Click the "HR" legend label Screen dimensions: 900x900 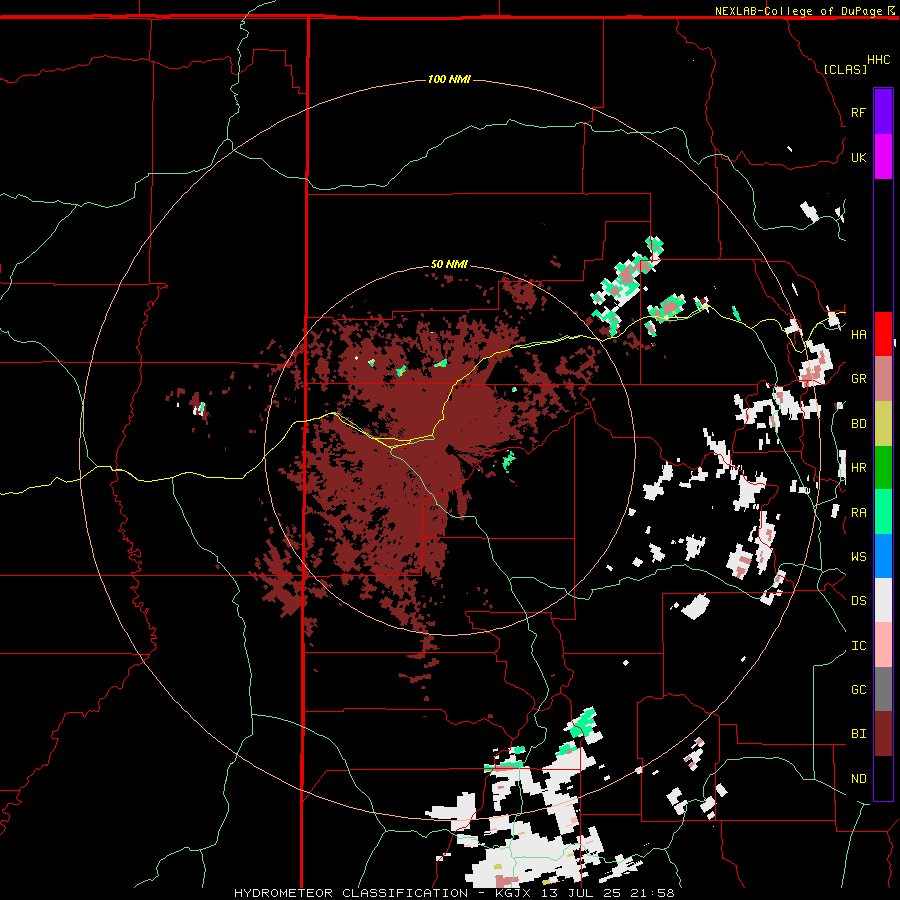coord(858,468)
